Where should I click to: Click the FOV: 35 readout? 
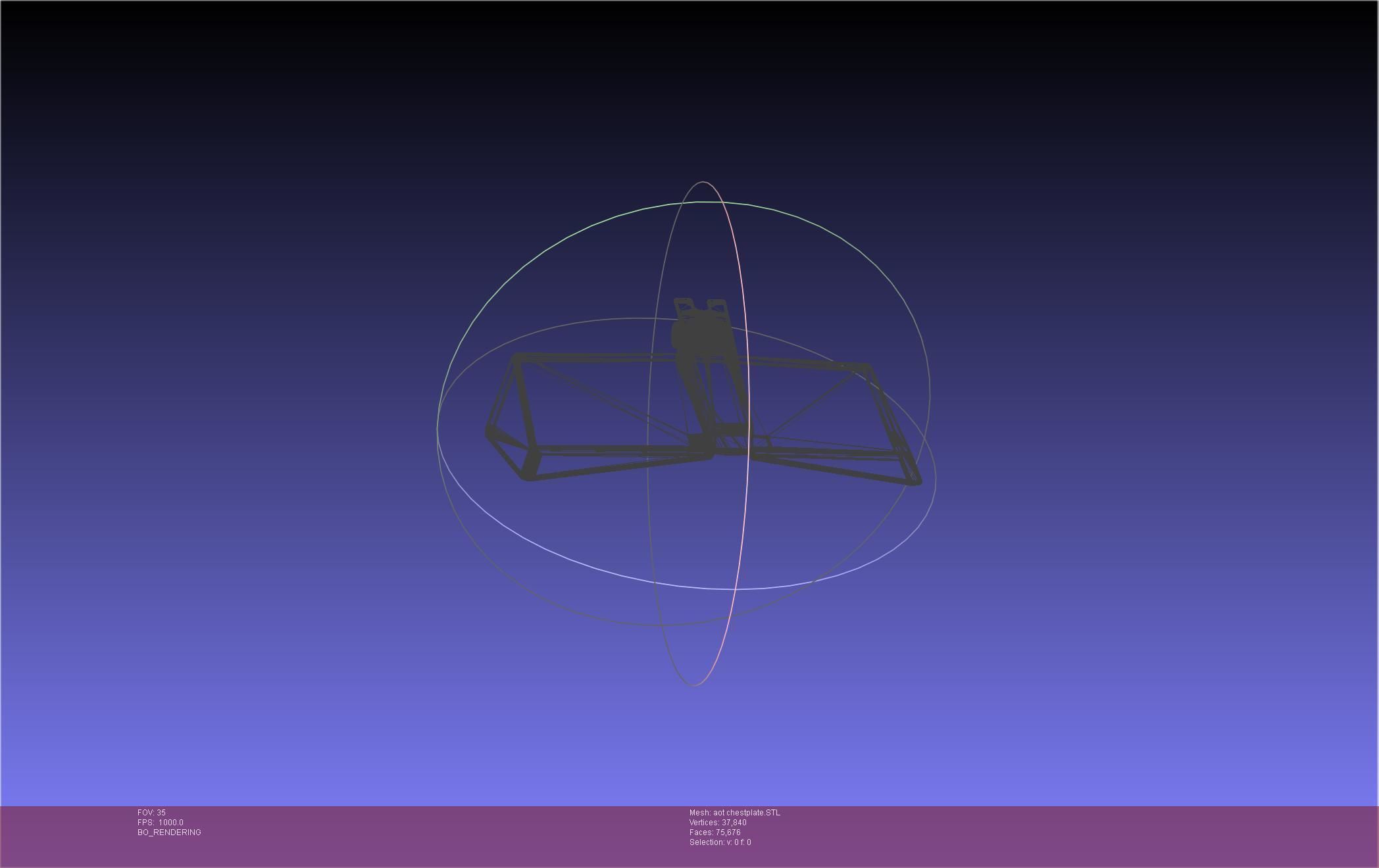tap(151, 813)
